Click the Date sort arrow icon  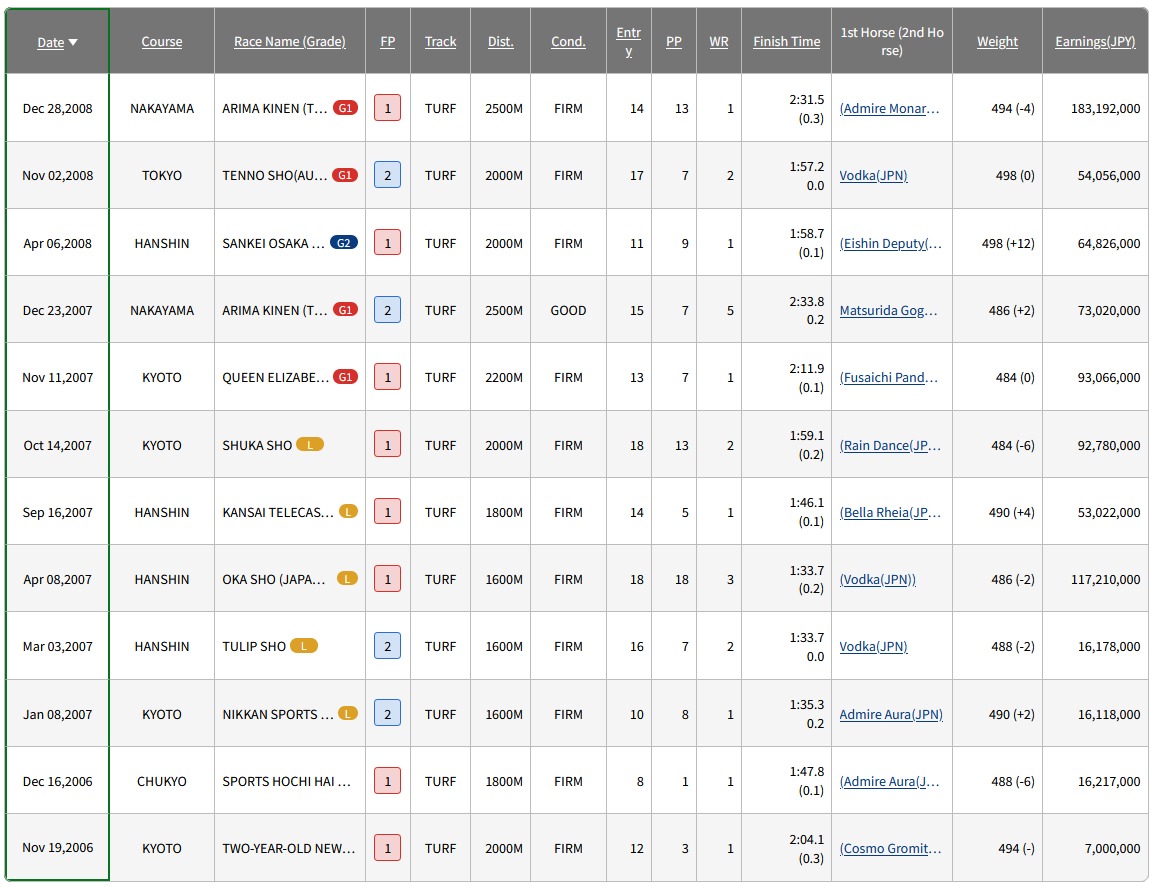click(x=73, y=43)
